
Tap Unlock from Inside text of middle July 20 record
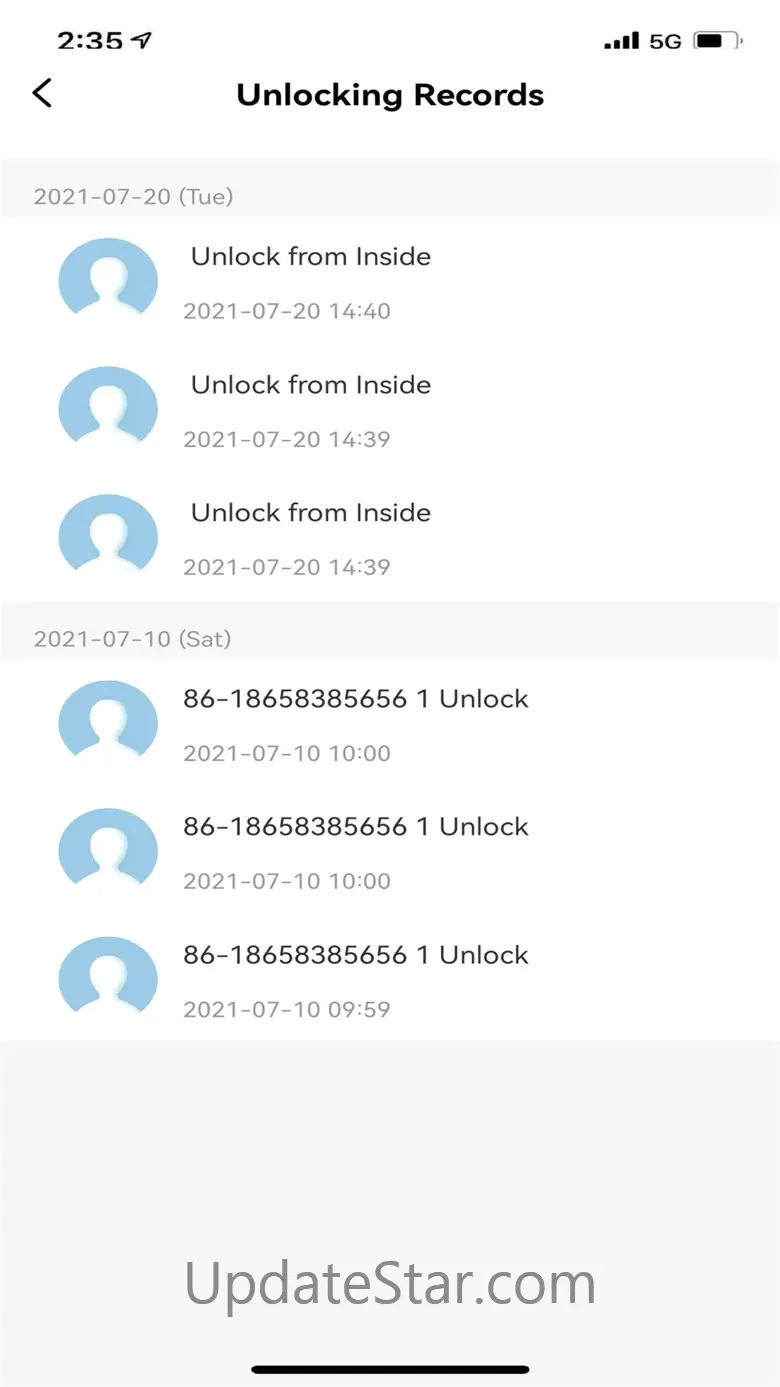coord(311,385)
